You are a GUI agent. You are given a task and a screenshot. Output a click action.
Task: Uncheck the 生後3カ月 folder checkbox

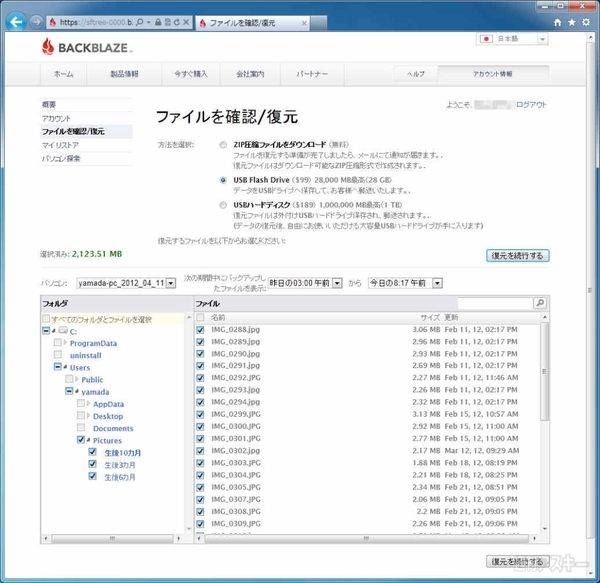tap(92, 464)
